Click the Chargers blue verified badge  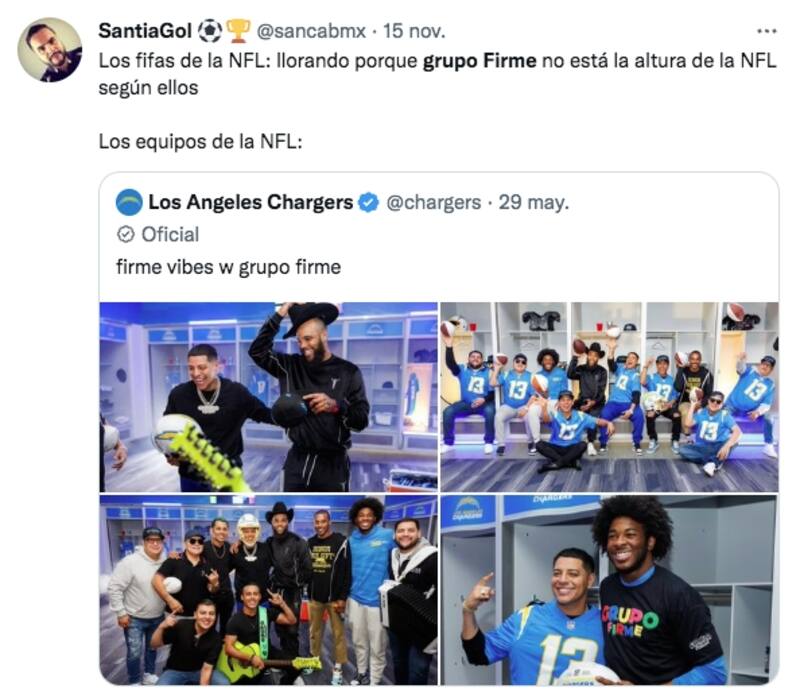click(x=368, y=202)
